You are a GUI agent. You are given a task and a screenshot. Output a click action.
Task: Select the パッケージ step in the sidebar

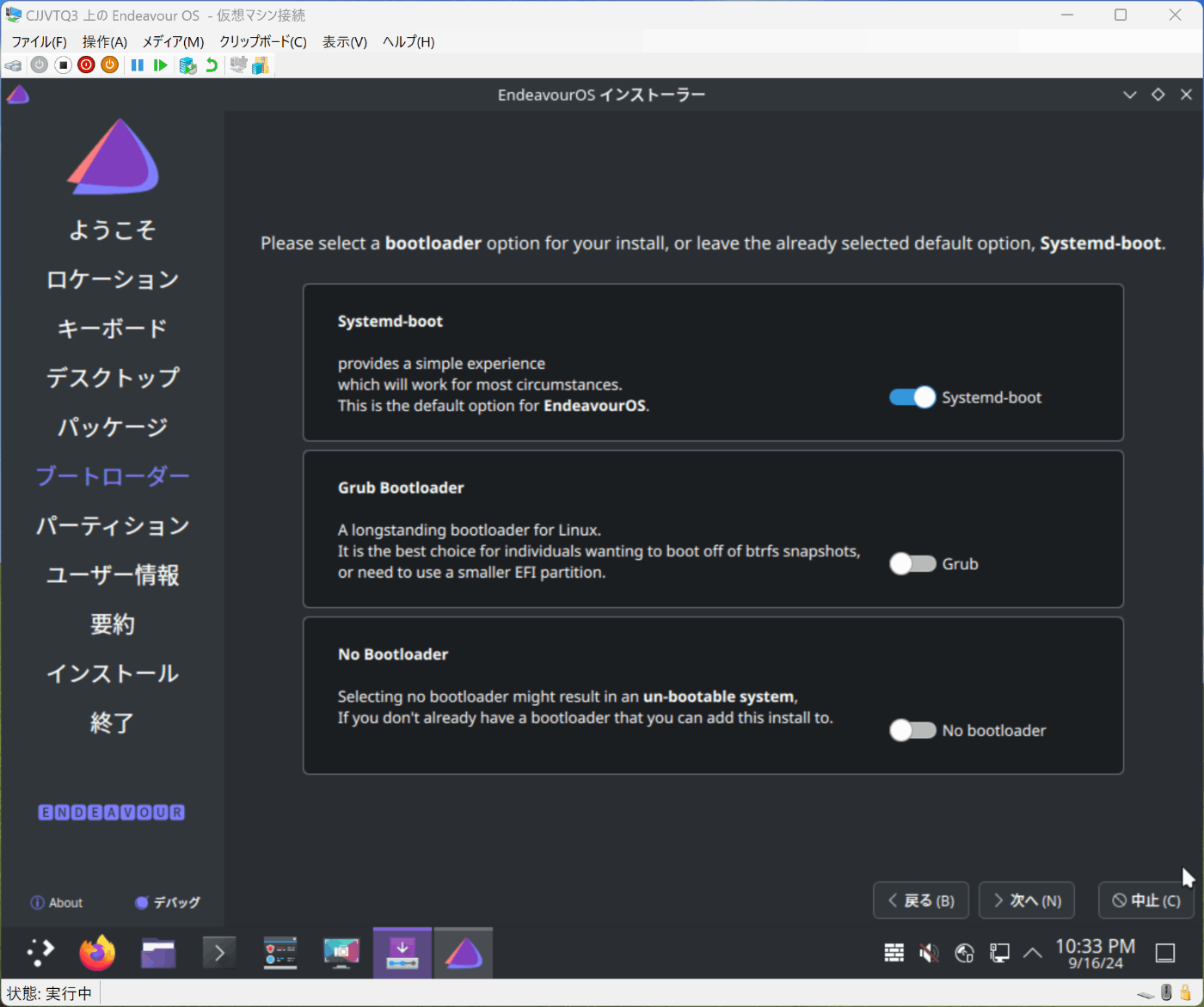coord(113,427)
